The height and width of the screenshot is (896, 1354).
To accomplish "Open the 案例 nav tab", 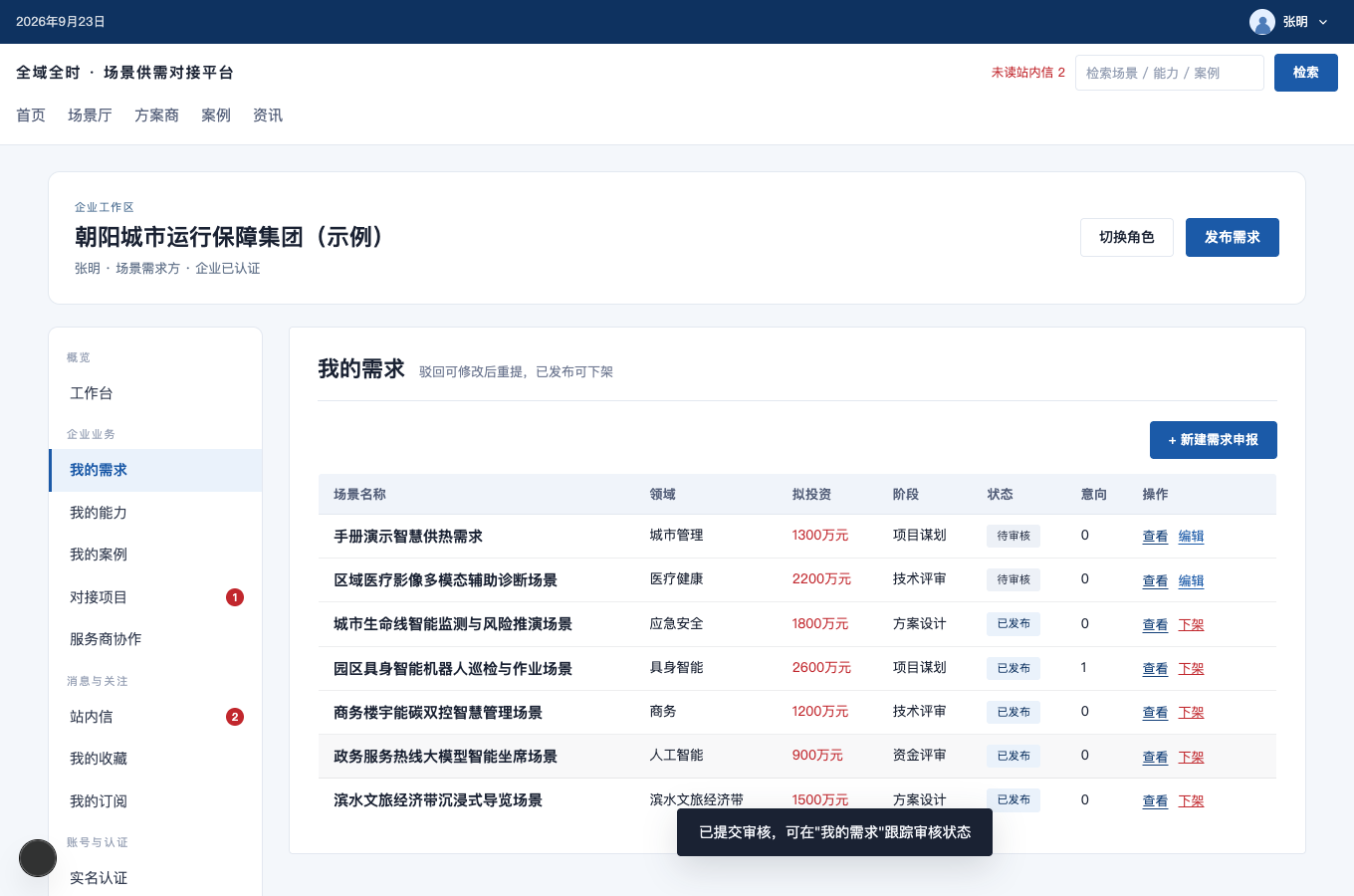I will [216, 115].
